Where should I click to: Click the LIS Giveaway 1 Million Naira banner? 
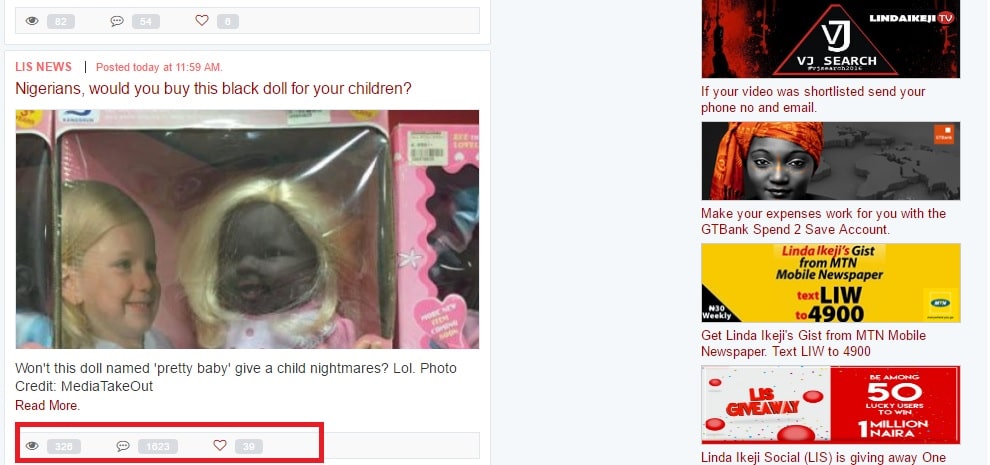coord(830,404)
